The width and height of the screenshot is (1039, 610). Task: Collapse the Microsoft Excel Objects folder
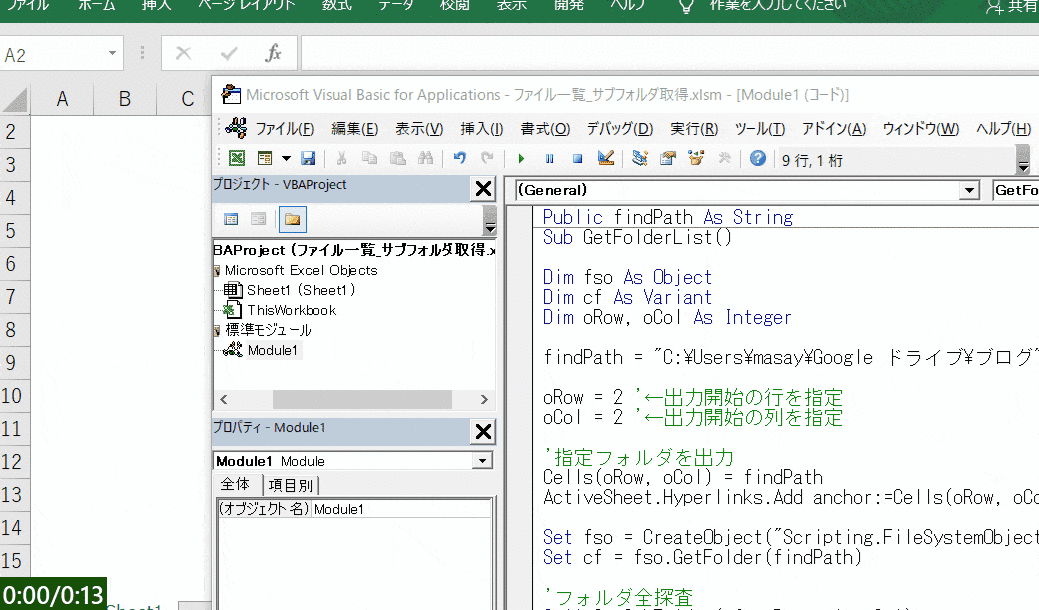click(x=217, y=270)
